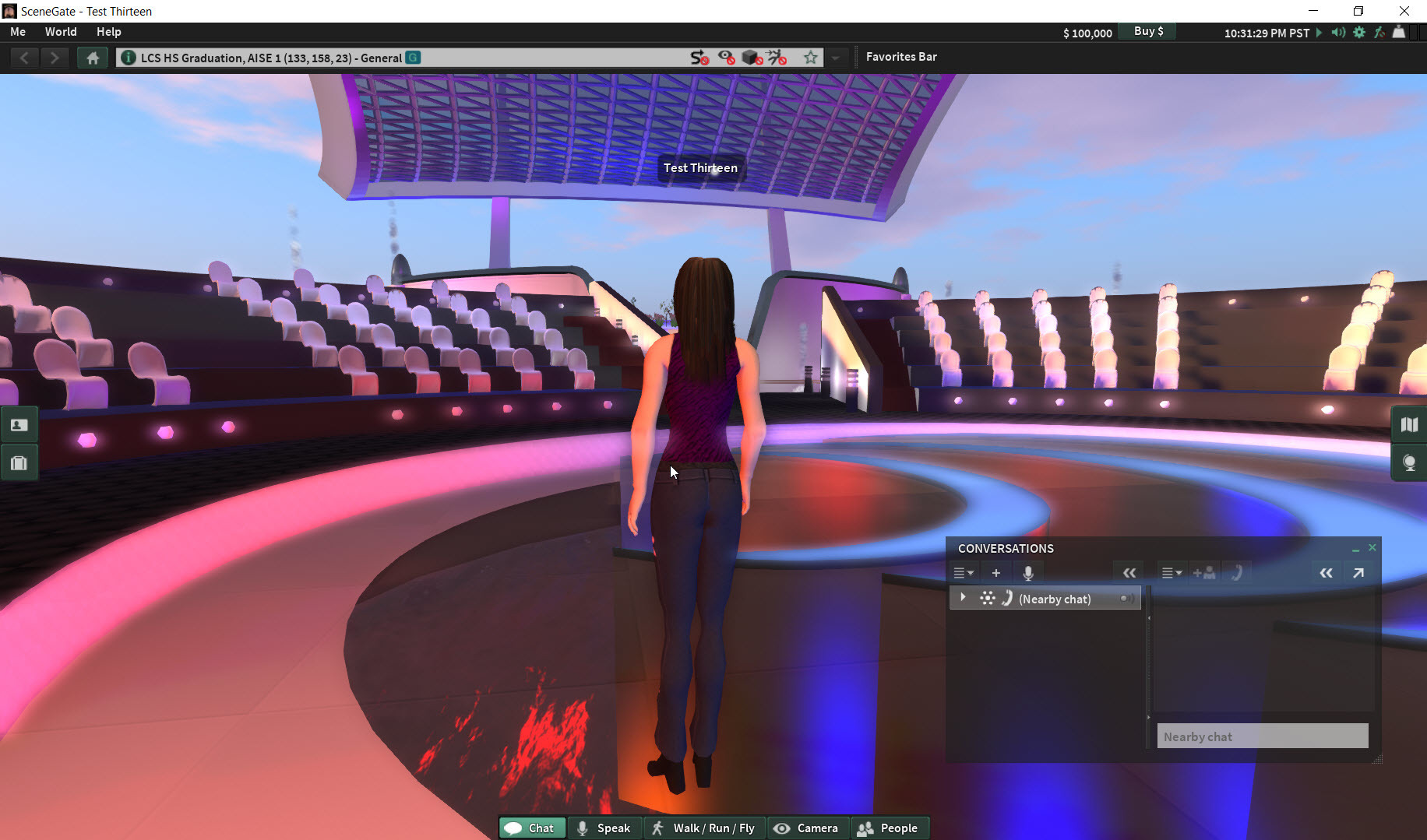Select the microphone icon on the right edge
This screenshot has height=840, width=1427.
point(1408,462)
